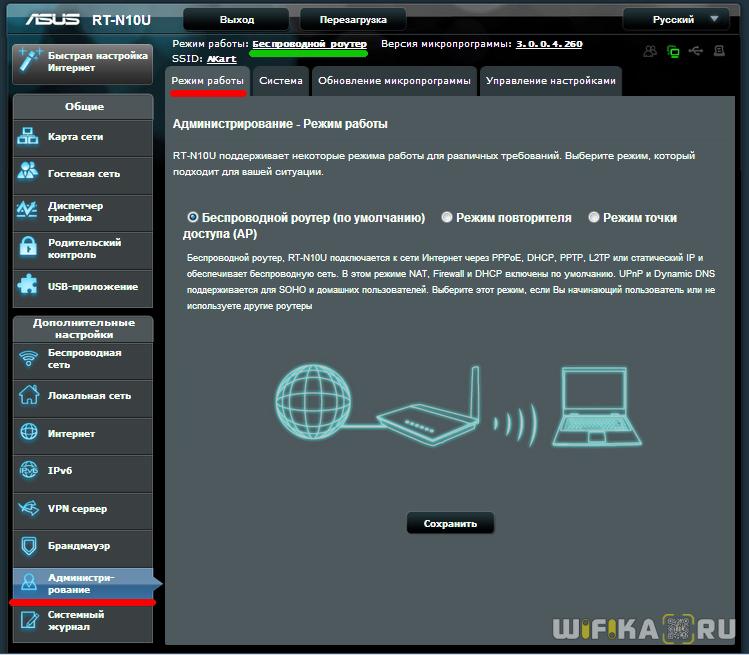Screen dimensions: 749x655
Task: Select Беспроводной роутер (по умолчанию) radio button
Action: [193, 217]
